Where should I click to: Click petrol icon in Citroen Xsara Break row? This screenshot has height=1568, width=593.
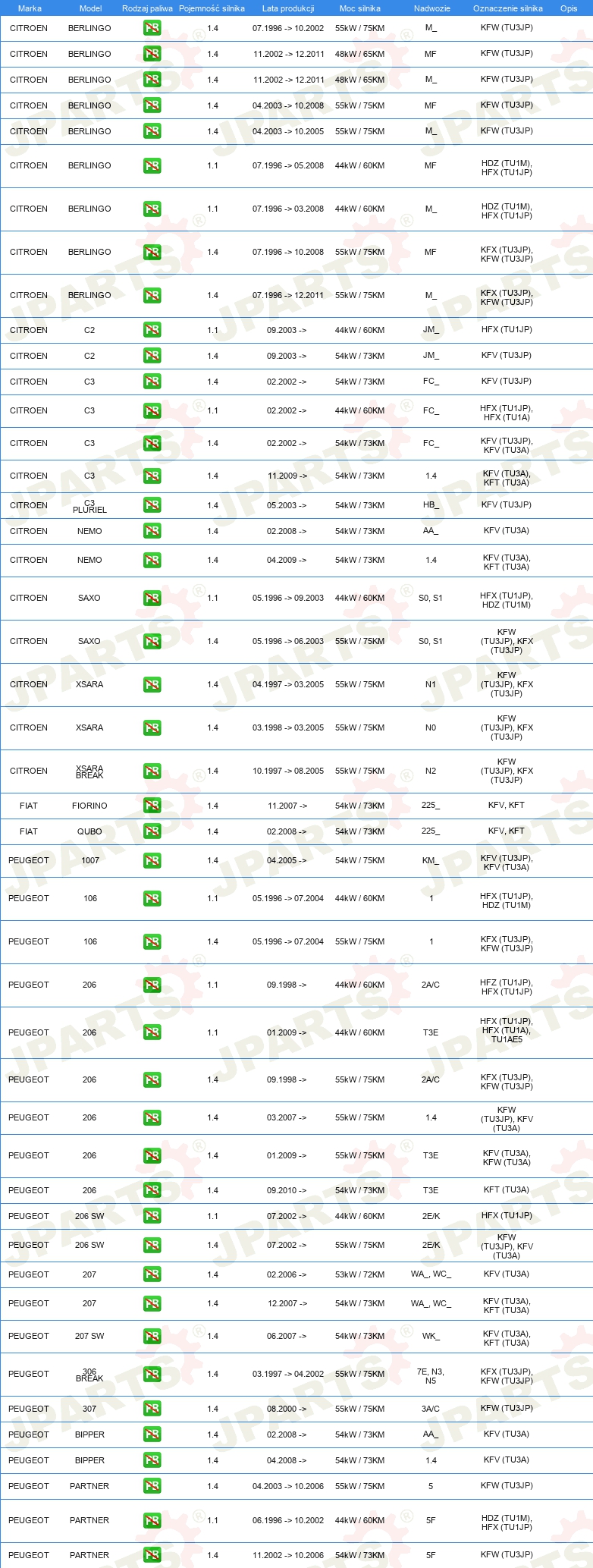click(x=152, y=771)
